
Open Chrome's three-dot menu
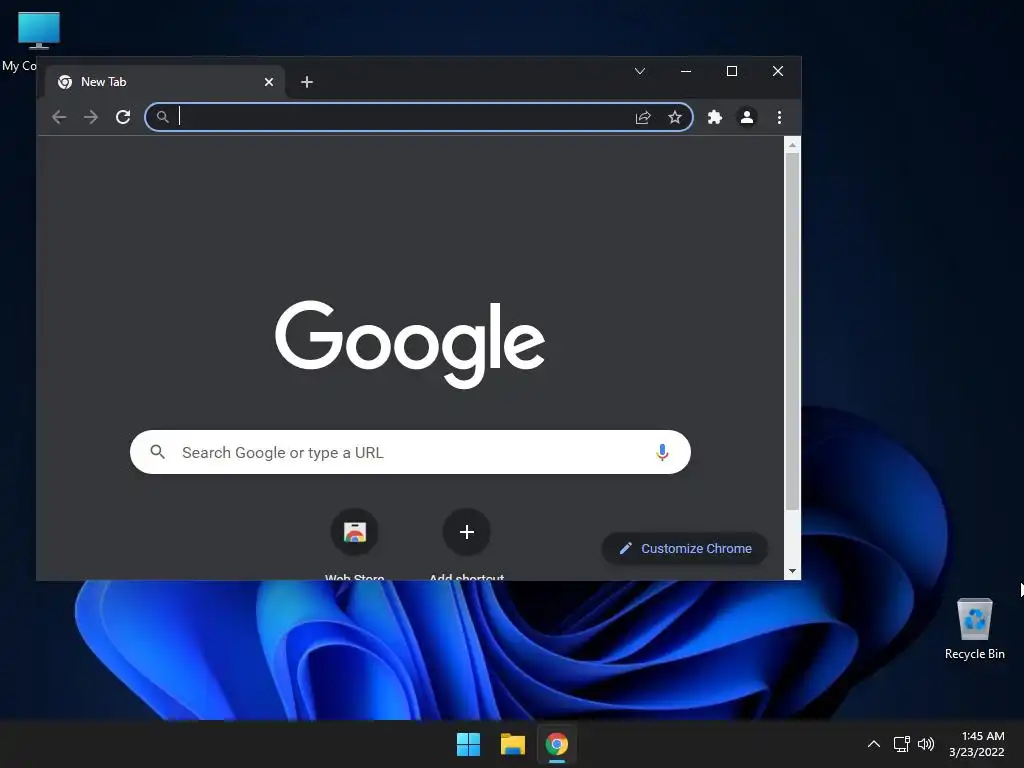[779, 117]
